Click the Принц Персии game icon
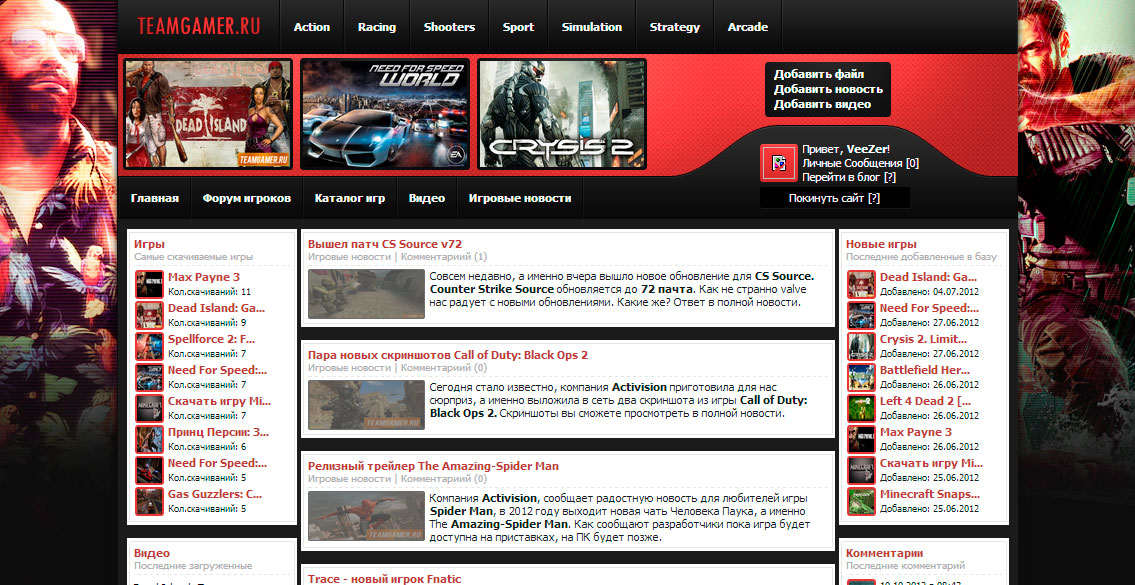1135x585 pixels. click(149, 439)
